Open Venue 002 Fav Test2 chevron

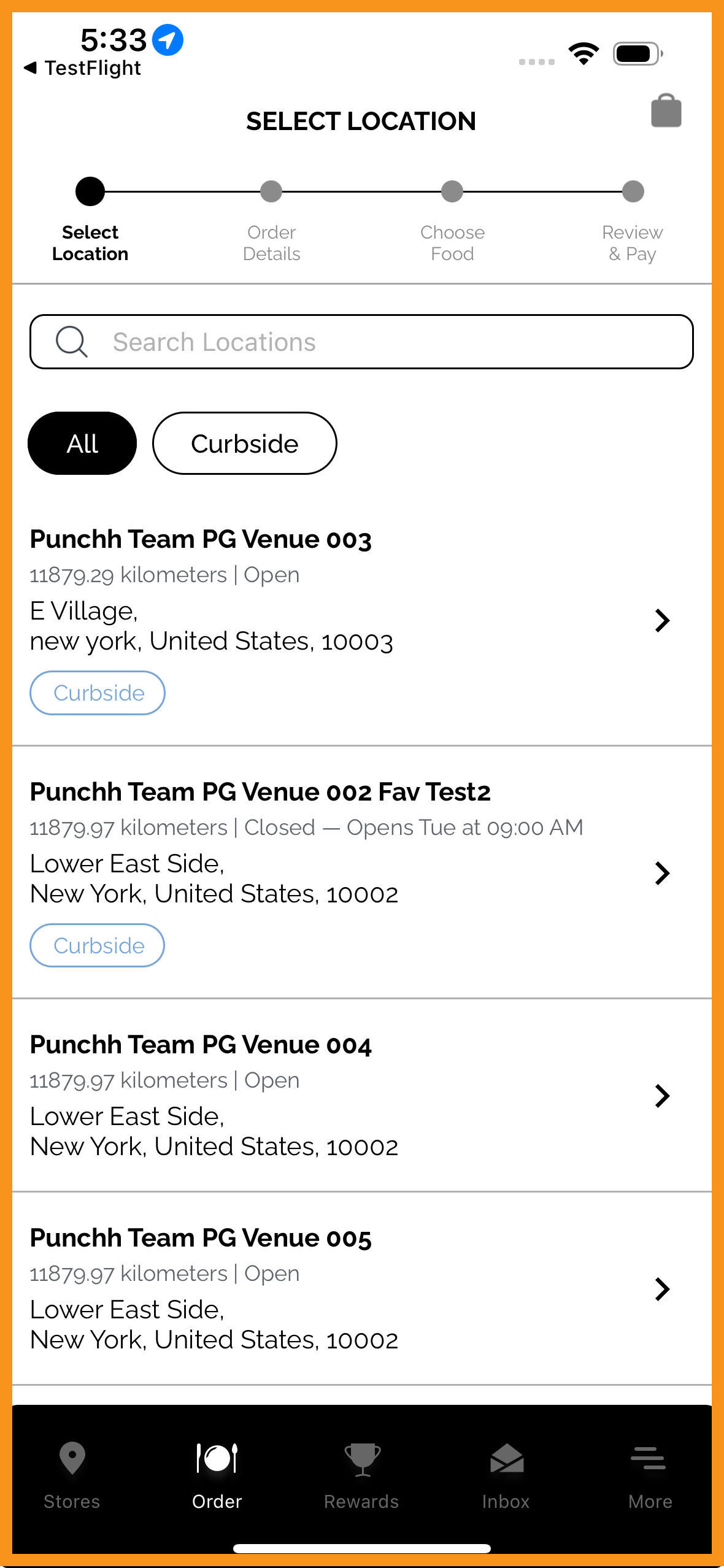coord(662,873)
